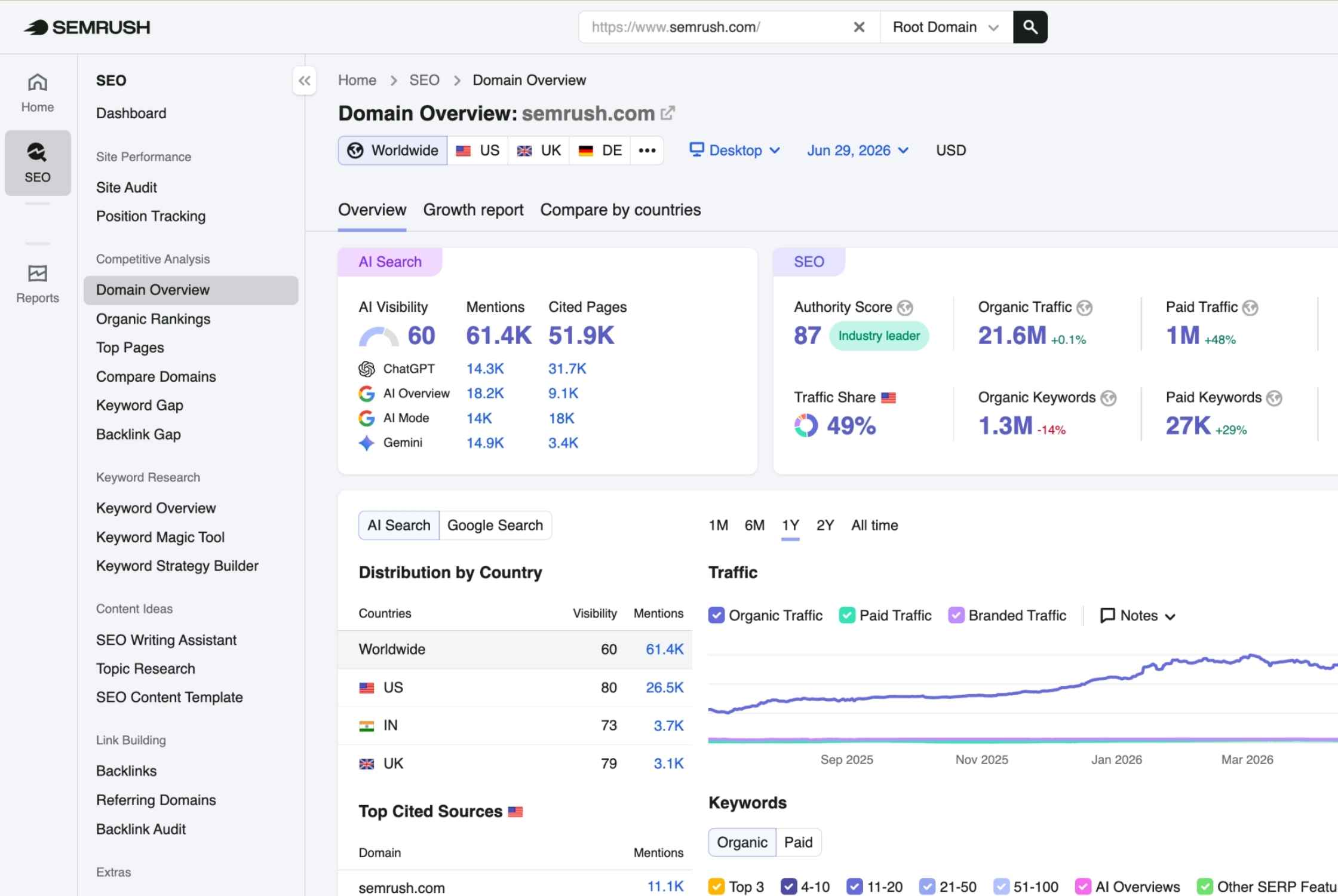Show more countries via ellipsis

tap(647, 151)
